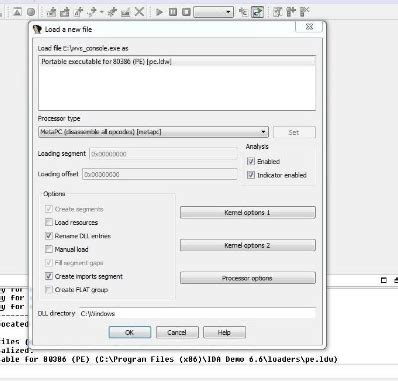The width and height of the screenshot is (398, 381).
Task: Close the Load a new file dialog
Action: (x=309, y=27)
